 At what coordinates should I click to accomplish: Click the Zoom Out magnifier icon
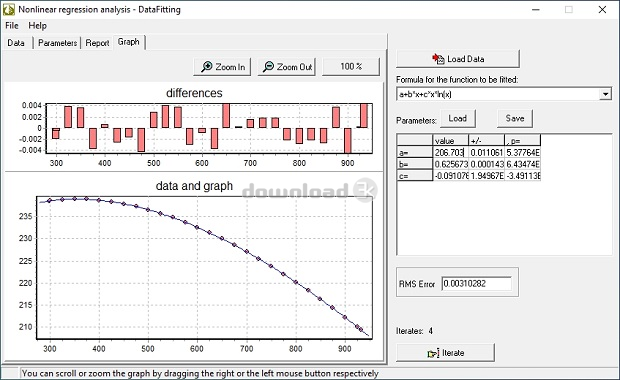point(268,67)
